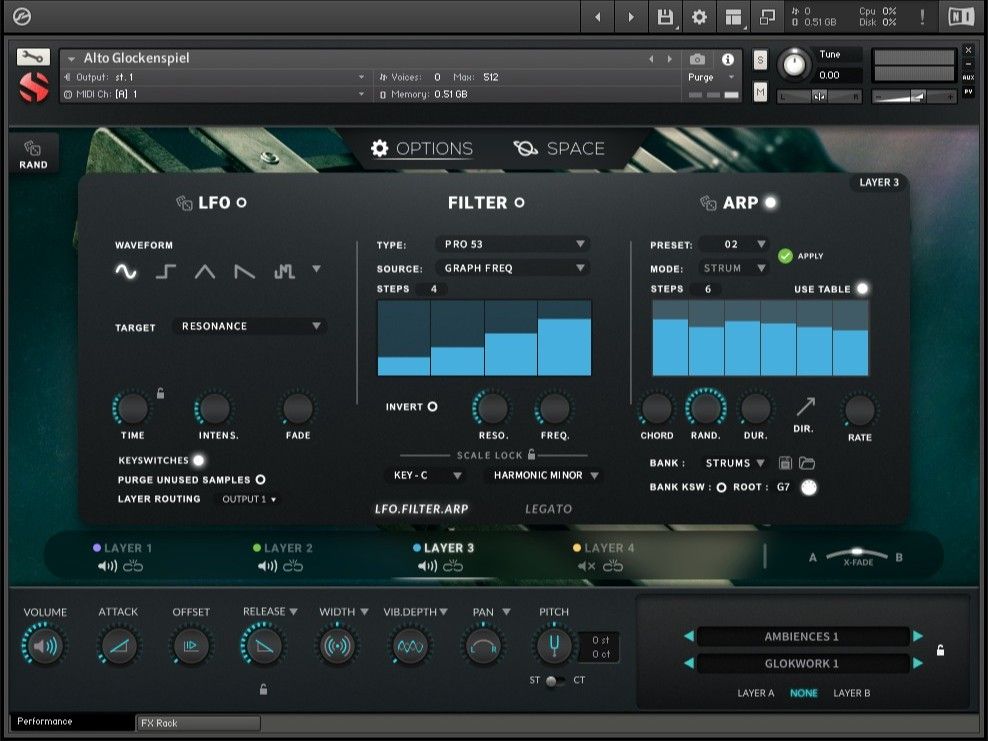Open Kontakt global settings gear
The width and height of the screenshot is (988, 741).
pyautogui.click(x=698, y=17)
